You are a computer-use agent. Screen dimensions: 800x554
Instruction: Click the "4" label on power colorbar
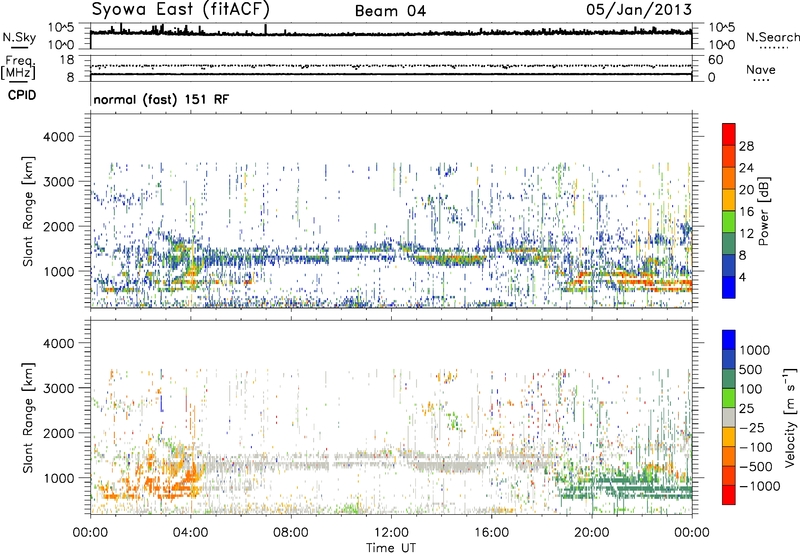pos(743,278)
